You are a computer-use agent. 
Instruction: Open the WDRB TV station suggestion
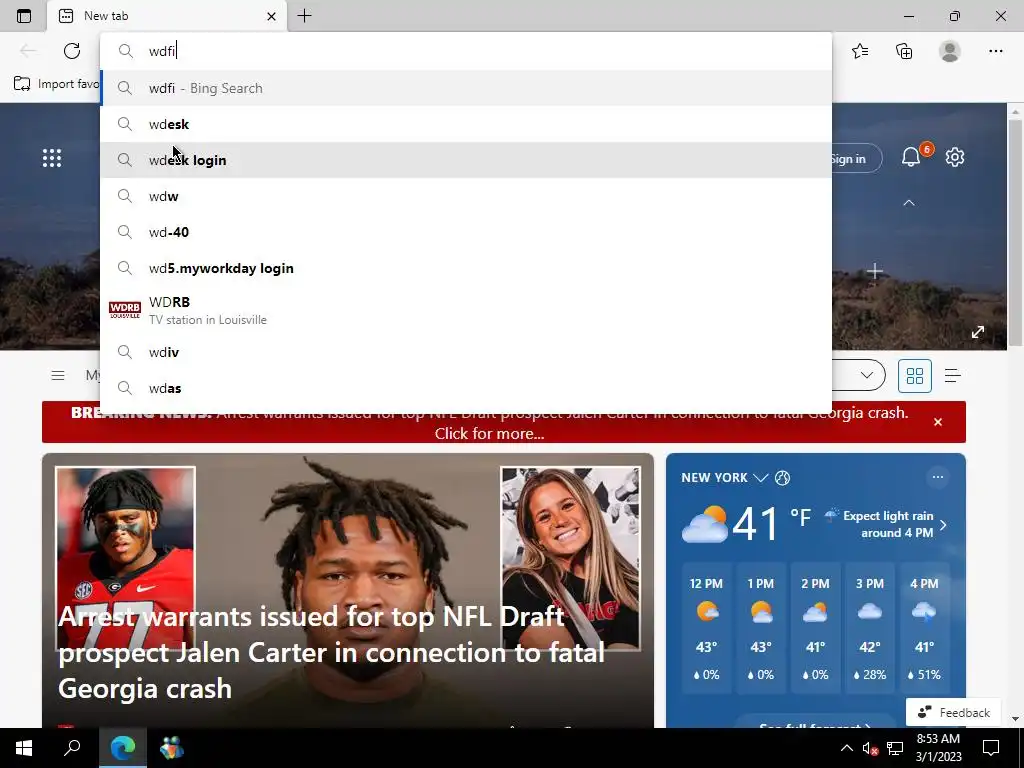coord(466,310)
